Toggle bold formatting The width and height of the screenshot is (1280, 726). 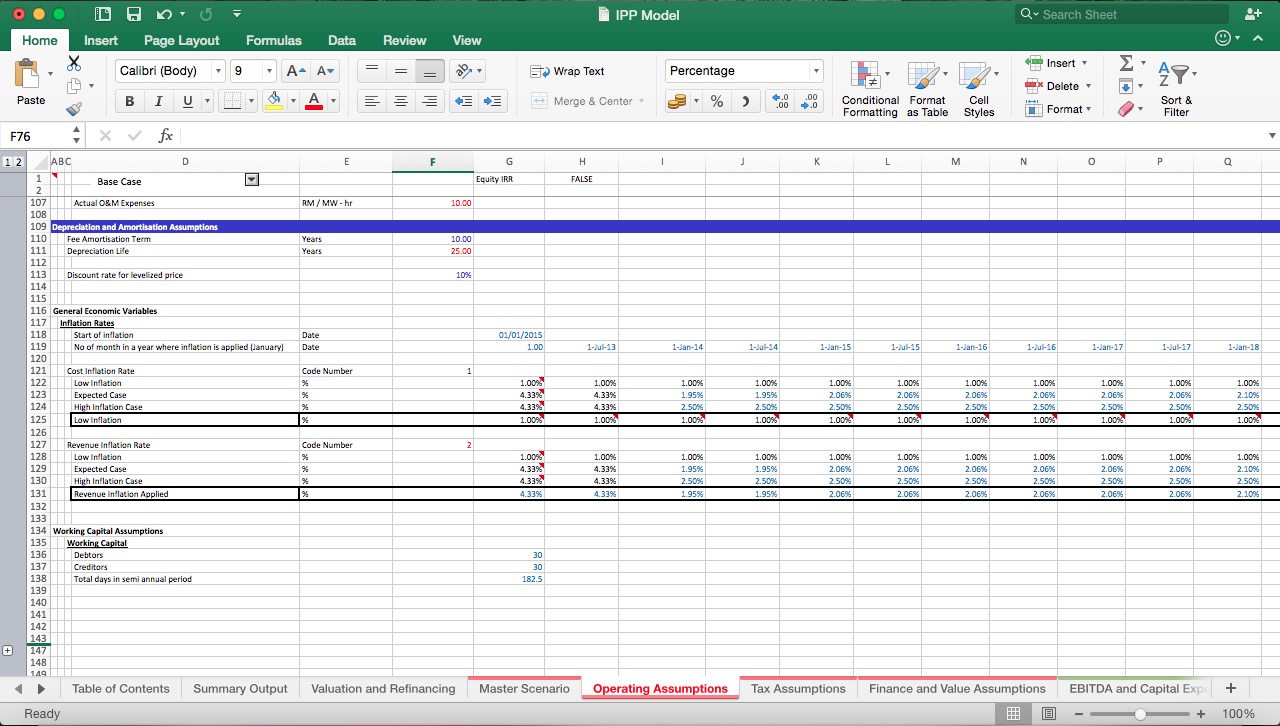(129, 101)
